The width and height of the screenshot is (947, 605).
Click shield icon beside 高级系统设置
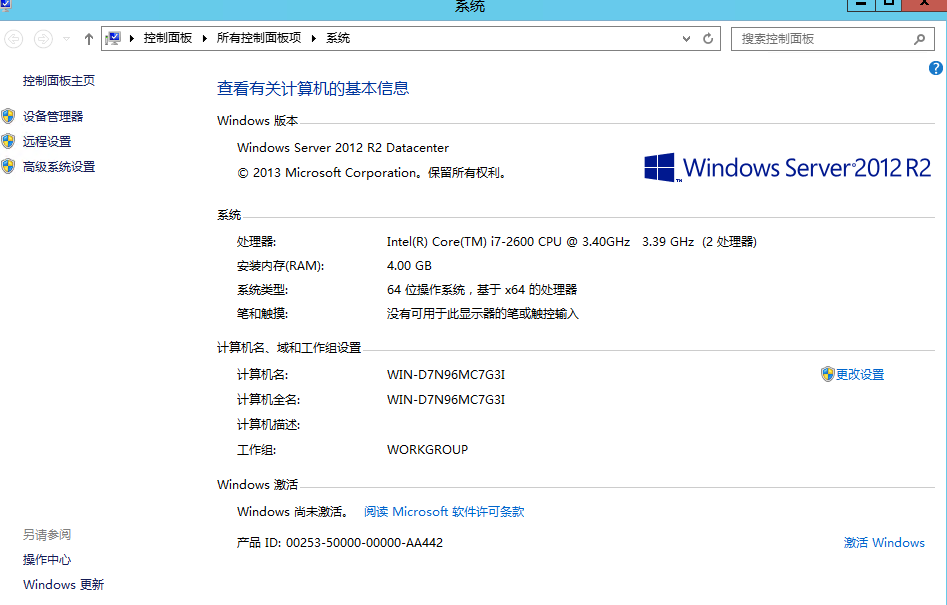pyautogui.click(x=8, y=166)
